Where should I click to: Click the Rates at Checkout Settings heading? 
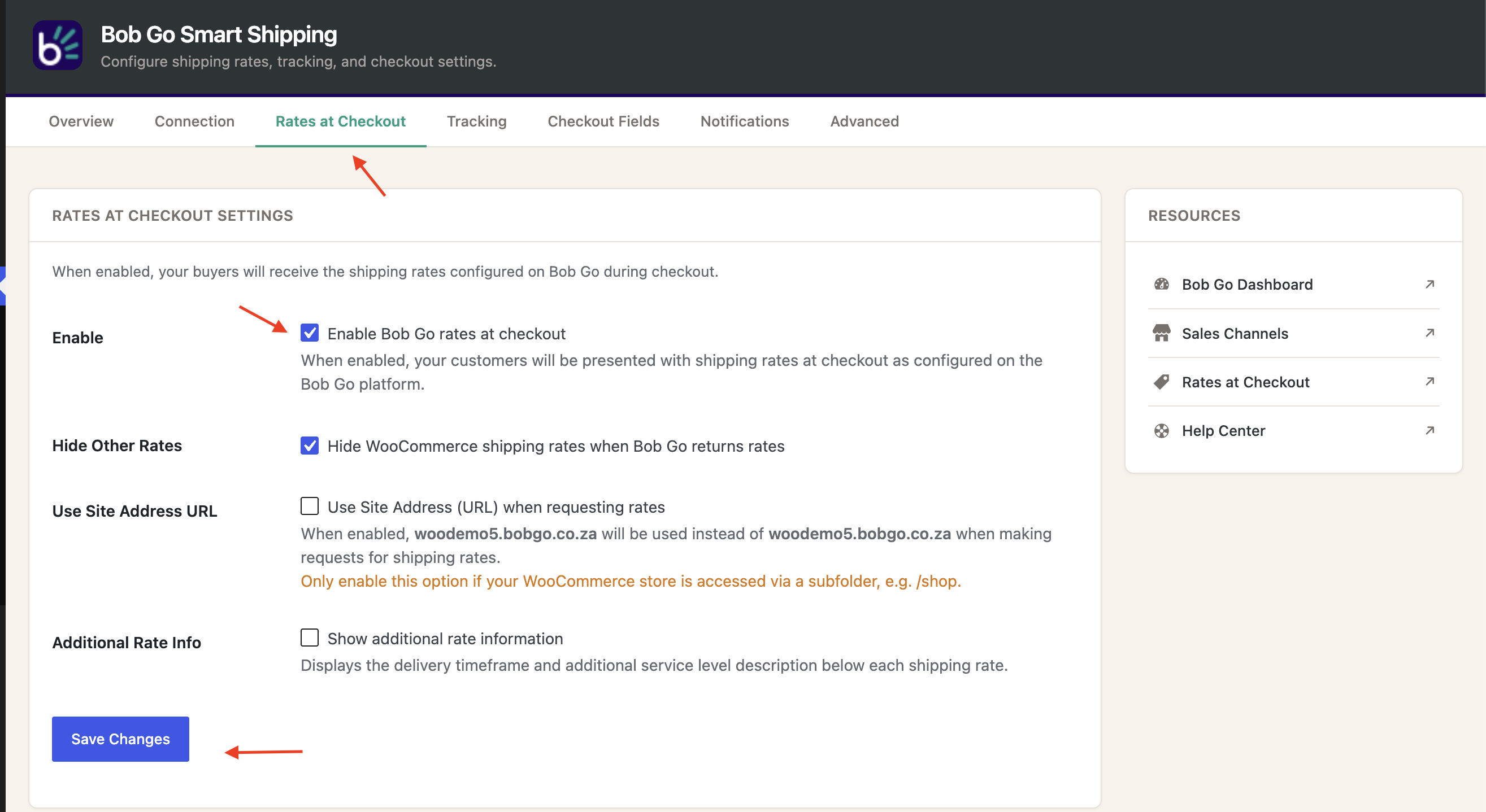(172, 216)
